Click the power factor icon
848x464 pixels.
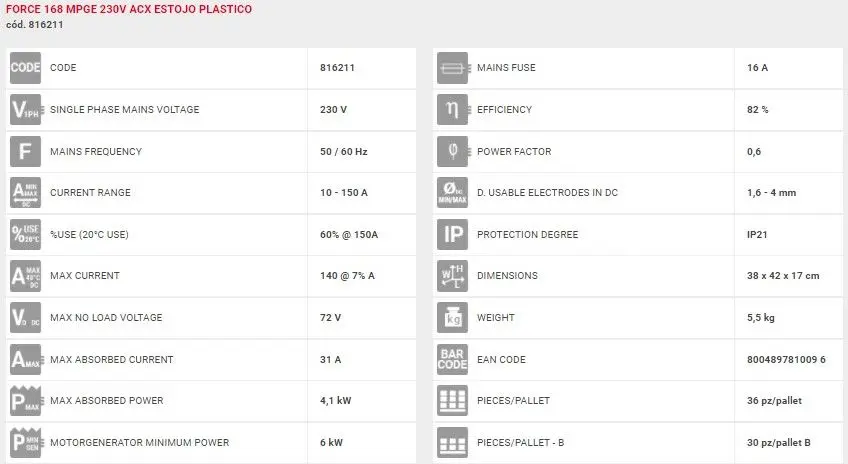453,152
